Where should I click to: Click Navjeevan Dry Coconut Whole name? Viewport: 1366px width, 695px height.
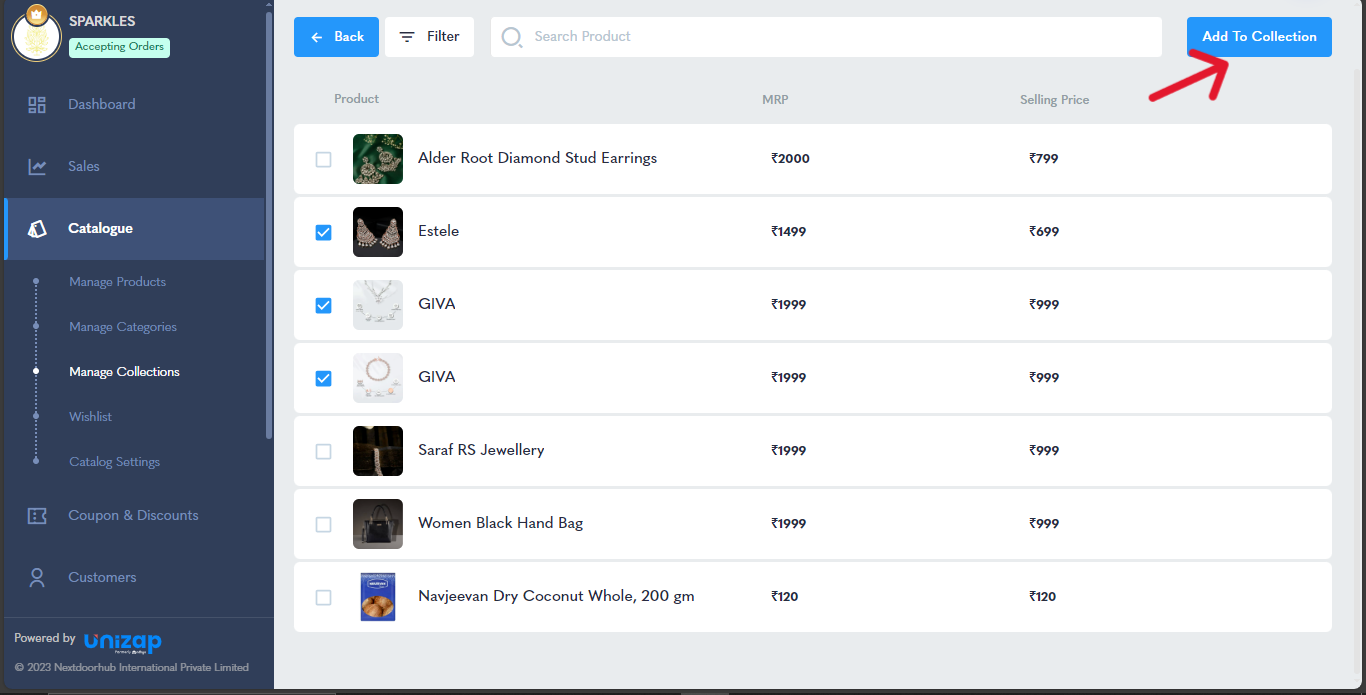[556, 596]
